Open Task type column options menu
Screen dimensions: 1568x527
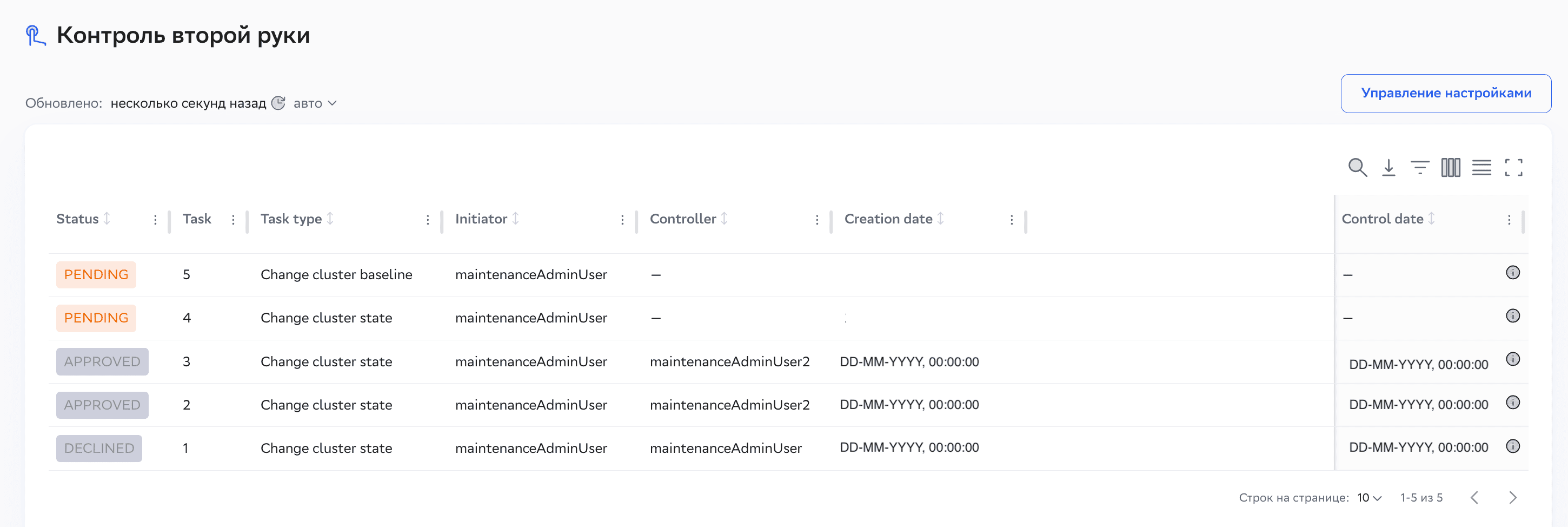[x=428, y=220]
